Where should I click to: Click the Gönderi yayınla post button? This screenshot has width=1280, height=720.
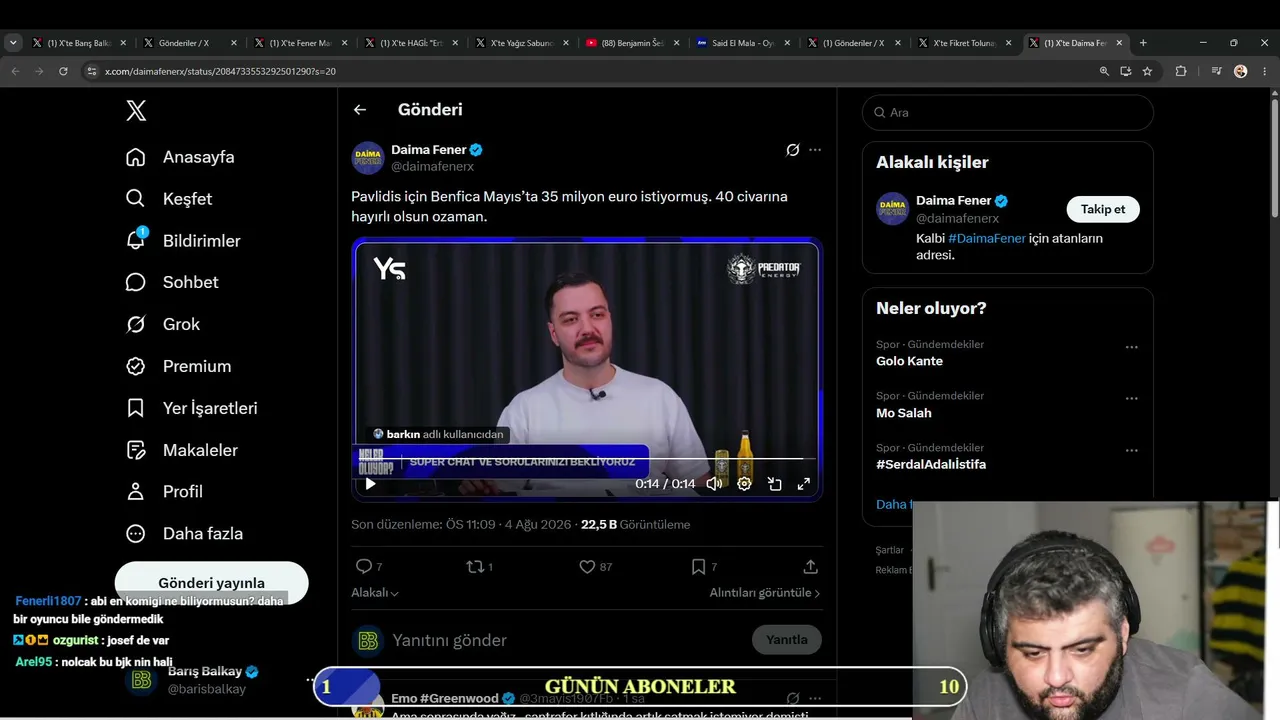click(x=211, y=583)
